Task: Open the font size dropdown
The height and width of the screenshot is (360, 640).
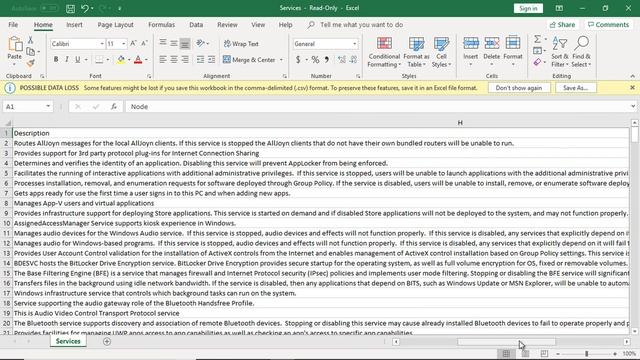Action: point(123,44)
